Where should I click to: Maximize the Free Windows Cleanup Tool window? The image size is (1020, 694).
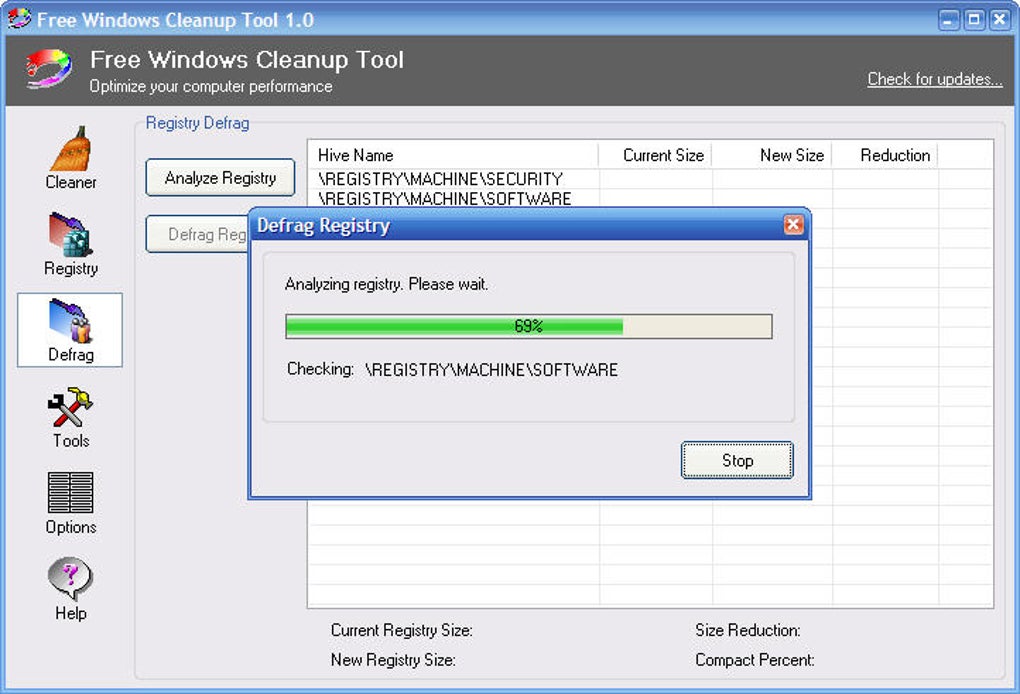(x=974, y=20)
